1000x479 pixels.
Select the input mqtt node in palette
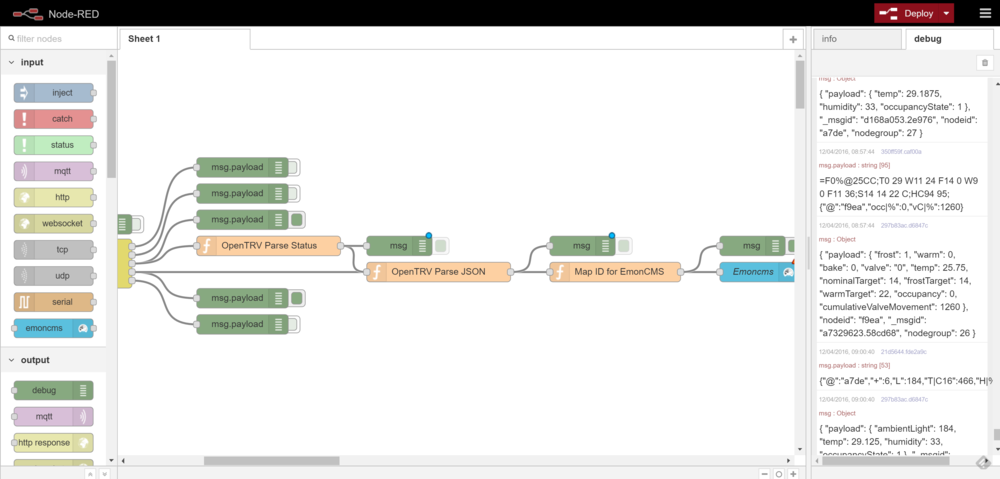[54, 171]
